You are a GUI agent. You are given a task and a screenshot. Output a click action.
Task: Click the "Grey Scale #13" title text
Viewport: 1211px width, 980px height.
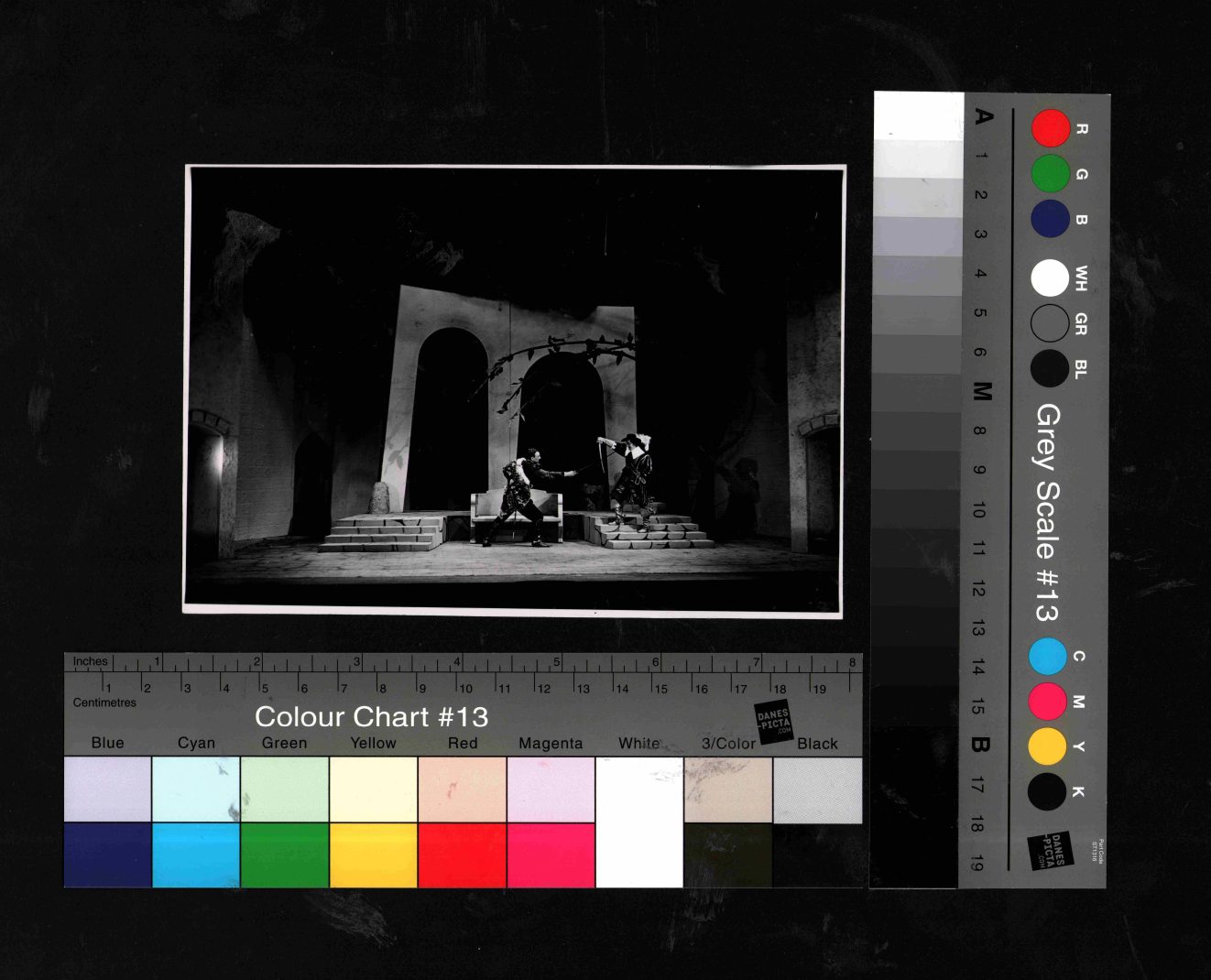[1047, 513]
